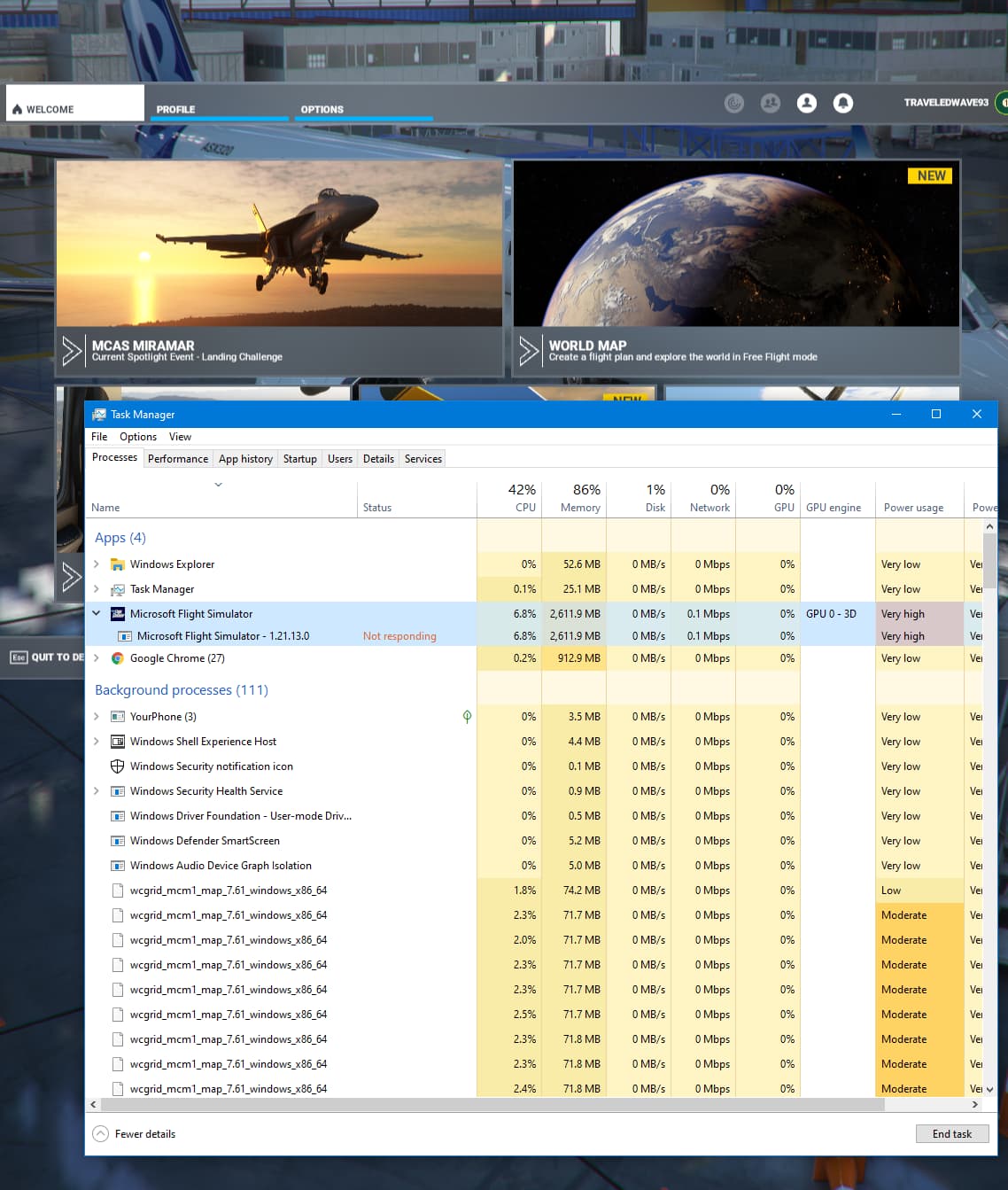Viewport: 1008px width, 1190px height.
Task: Collapse the Microsoft Flight Simulator process group
Action: [x=97, y=613]
